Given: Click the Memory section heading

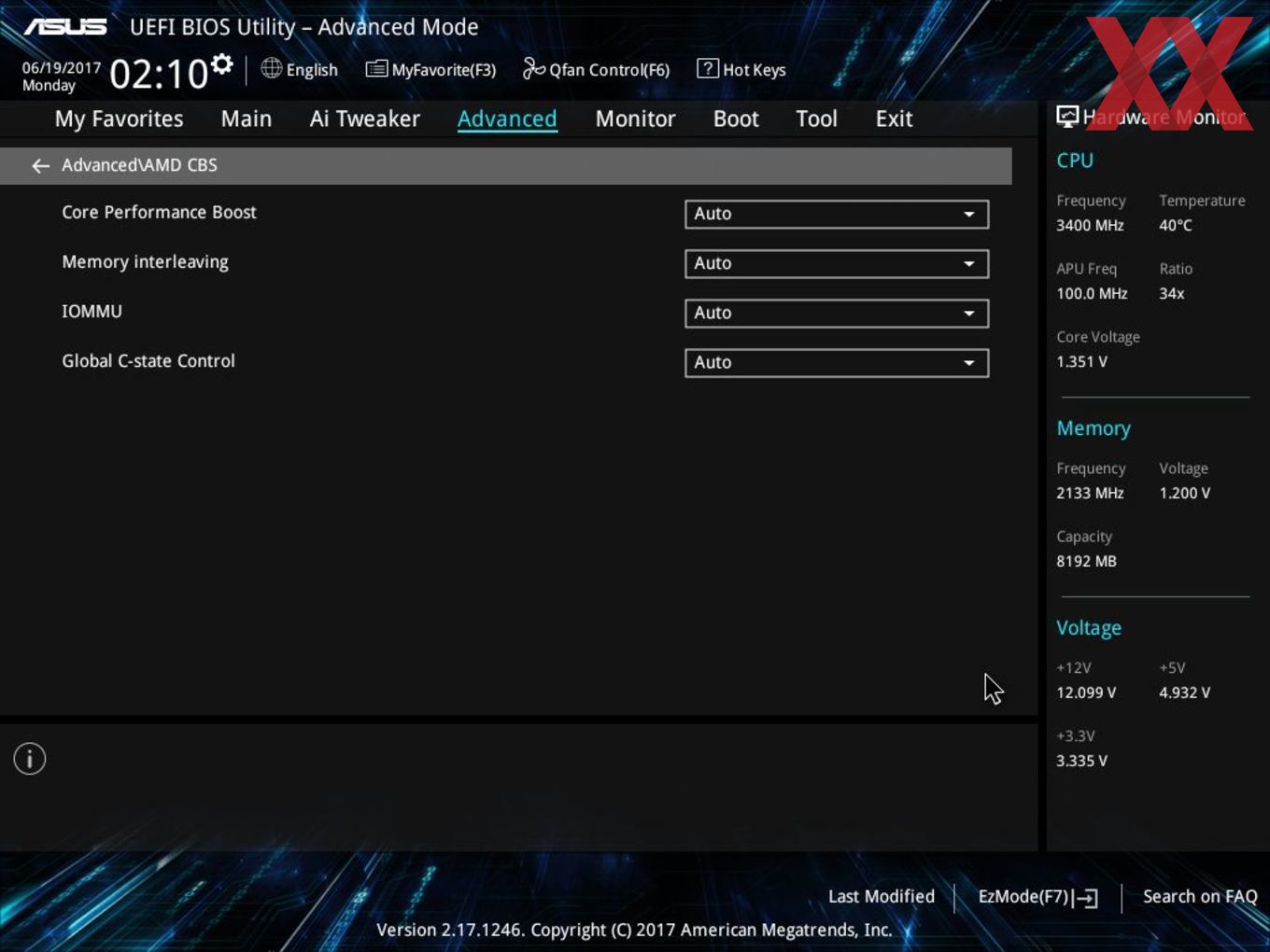Looking at the screenshot, I should coord(1094,428).
